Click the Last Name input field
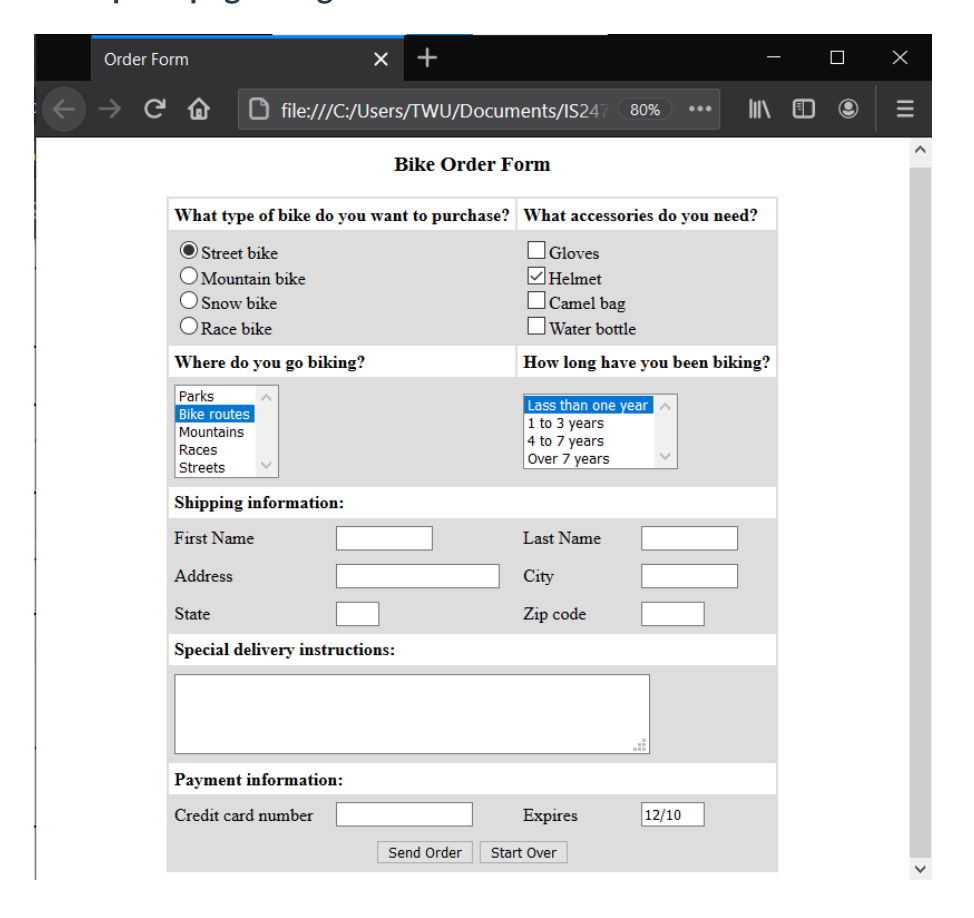 [690, 539]
